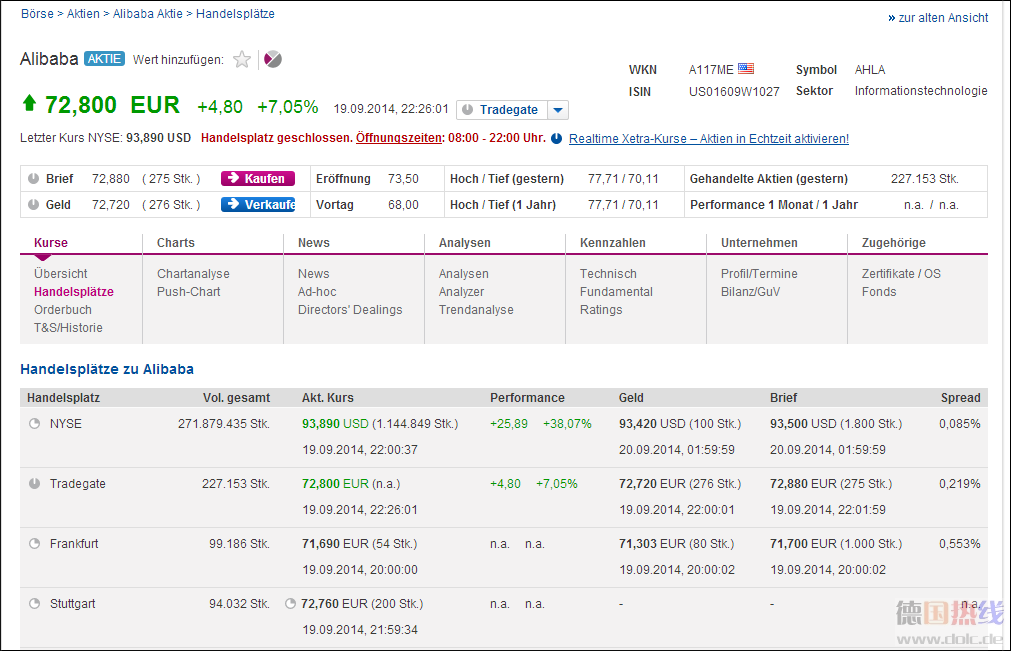Click Alibaba Aktie breadcrumb link
The image size is (1011, 651).
(x=148, y=14)
